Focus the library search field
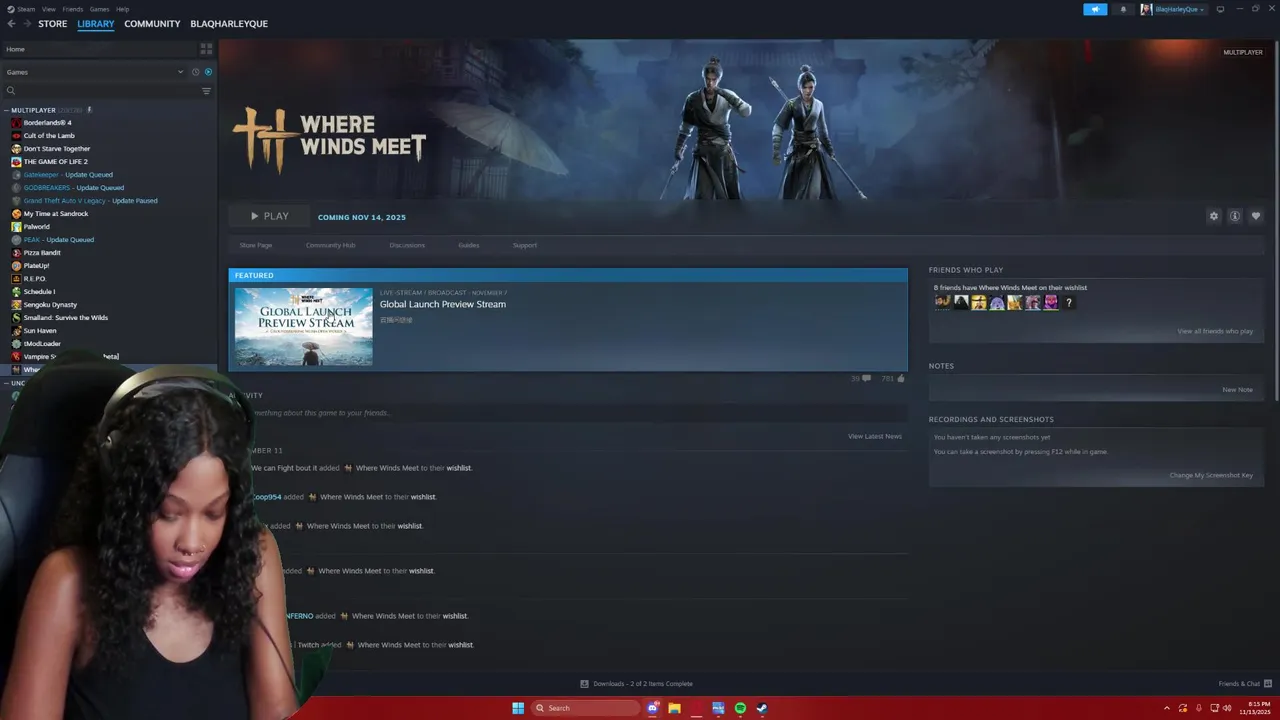1280x720 pixels. pyautogui.click(x=100, y=91)
